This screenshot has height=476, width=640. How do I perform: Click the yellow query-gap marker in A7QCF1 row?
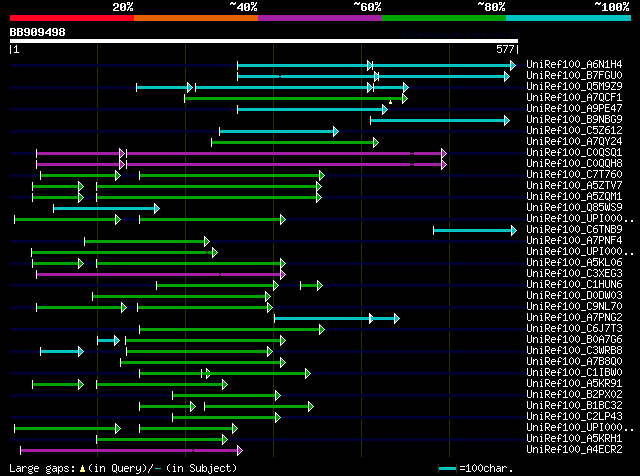click(x=391, y=102)
